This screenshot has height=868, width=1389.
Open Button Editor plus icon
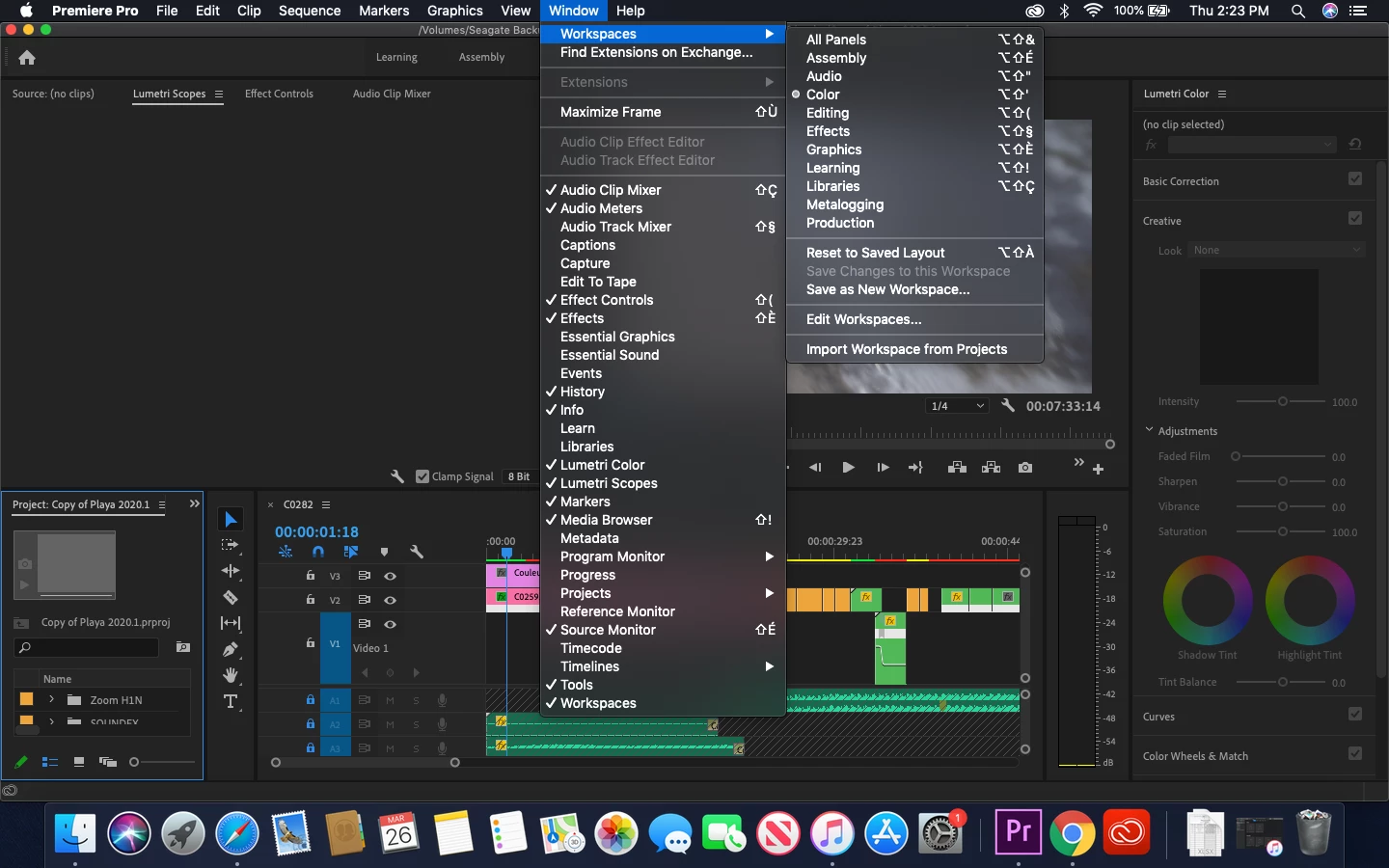coord(1098,469)
